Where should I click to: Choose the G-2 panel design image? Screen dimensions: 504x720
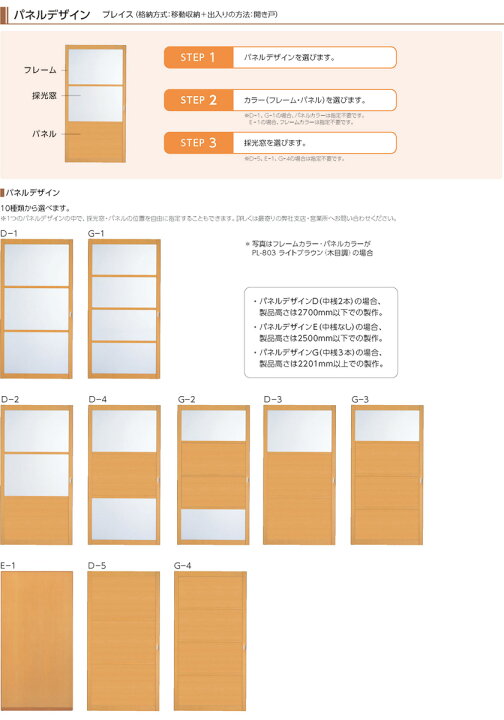213,475
